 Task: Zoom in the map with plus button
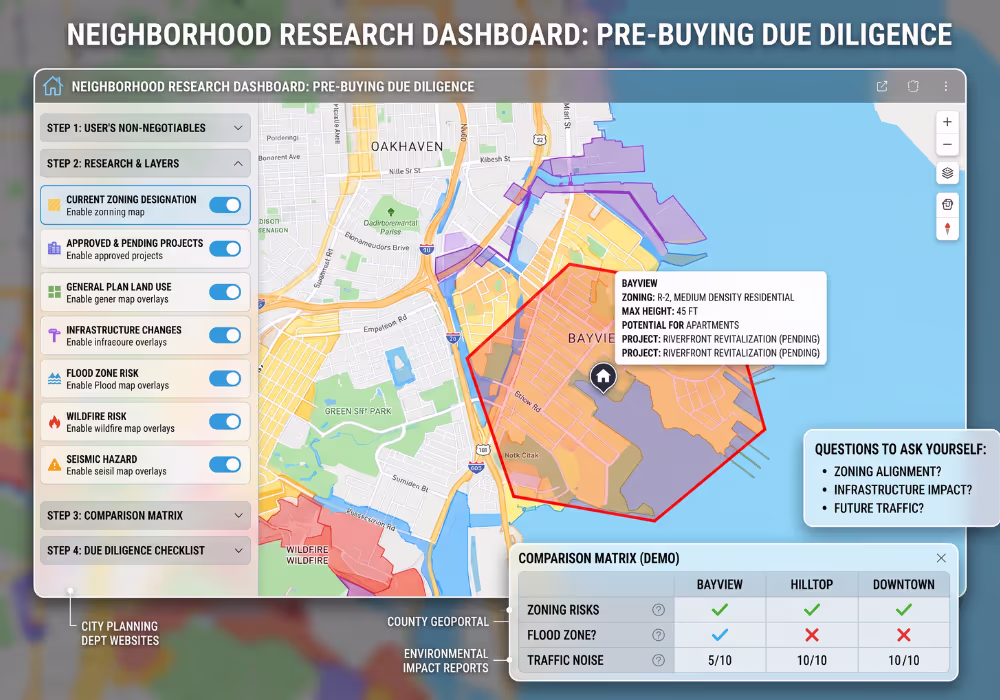point(947,122)
